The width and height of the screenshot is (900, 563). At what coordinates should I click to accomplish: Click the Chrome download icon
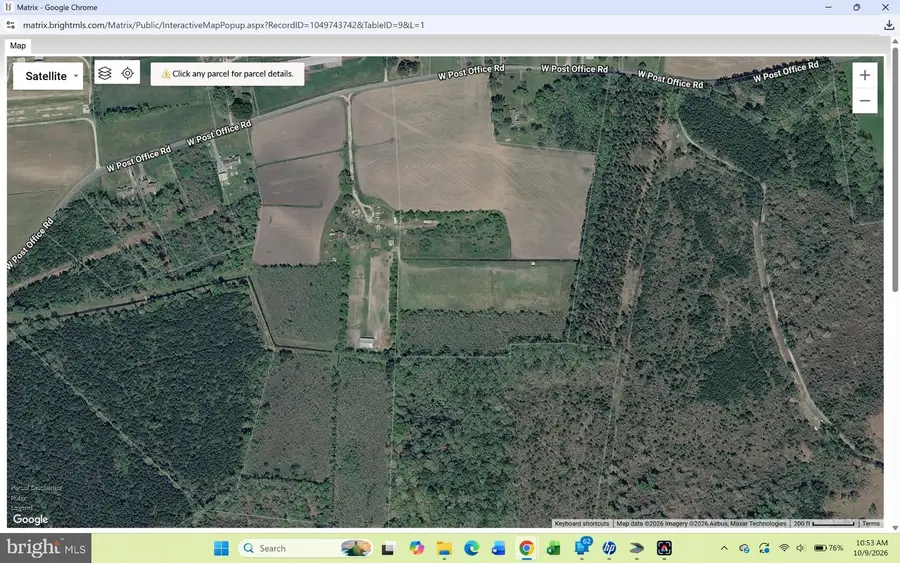coord(889,25)
